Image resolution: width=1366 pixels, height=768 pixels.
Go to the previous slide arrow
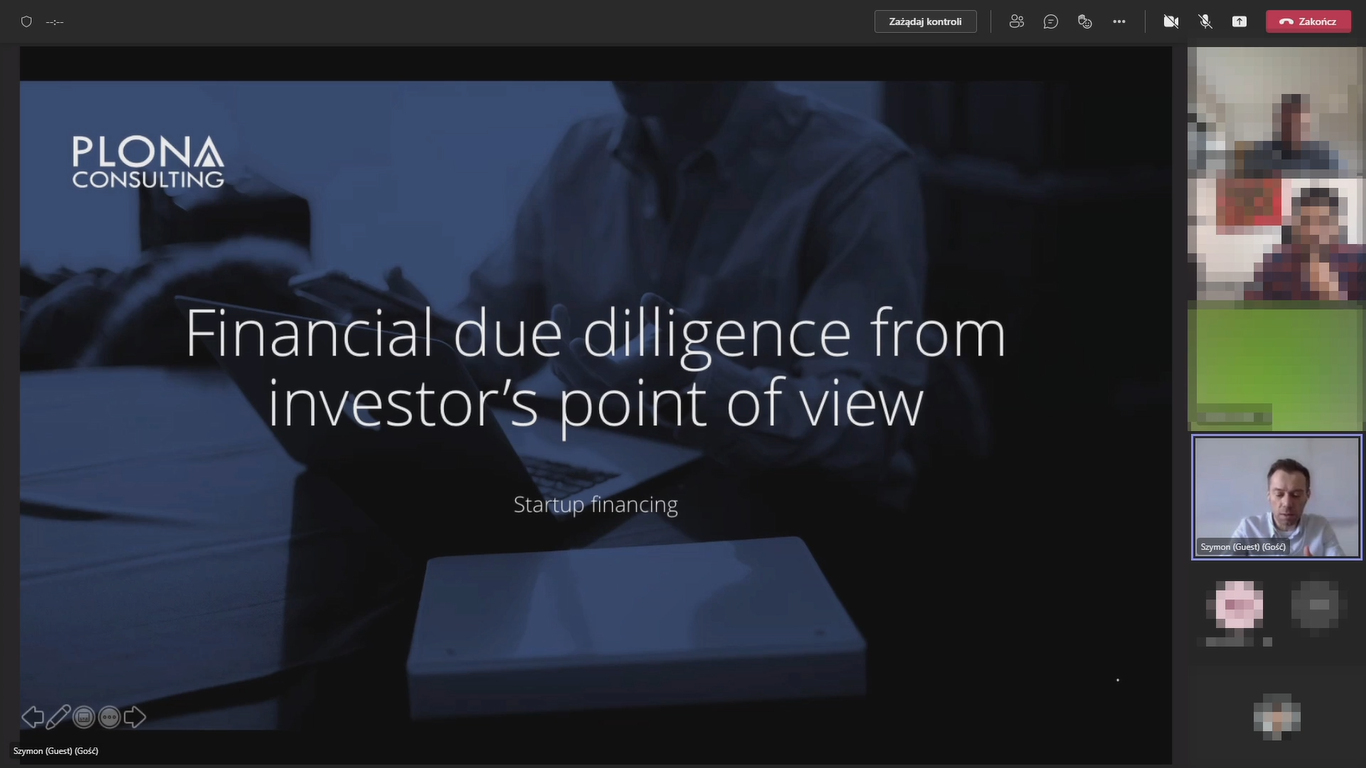[x=33, y=717]
